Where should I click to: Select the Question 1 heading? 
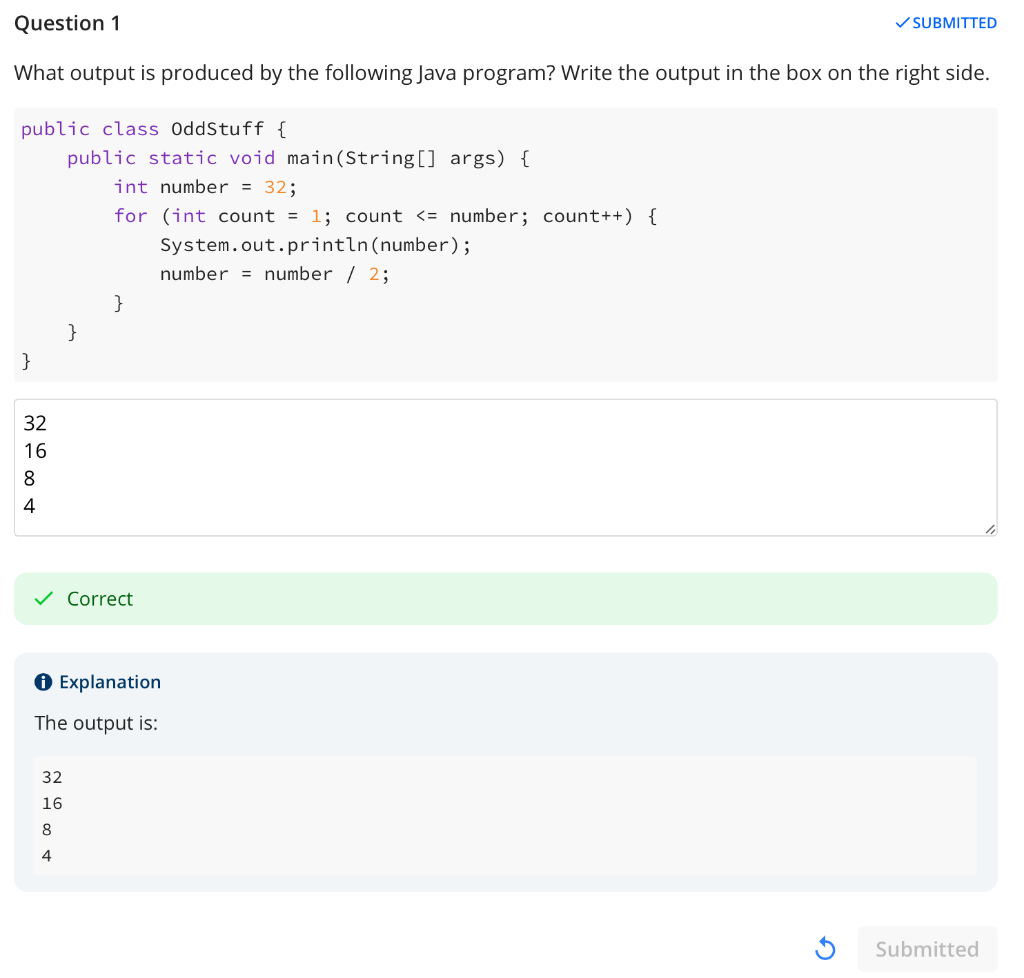(67, 22)
